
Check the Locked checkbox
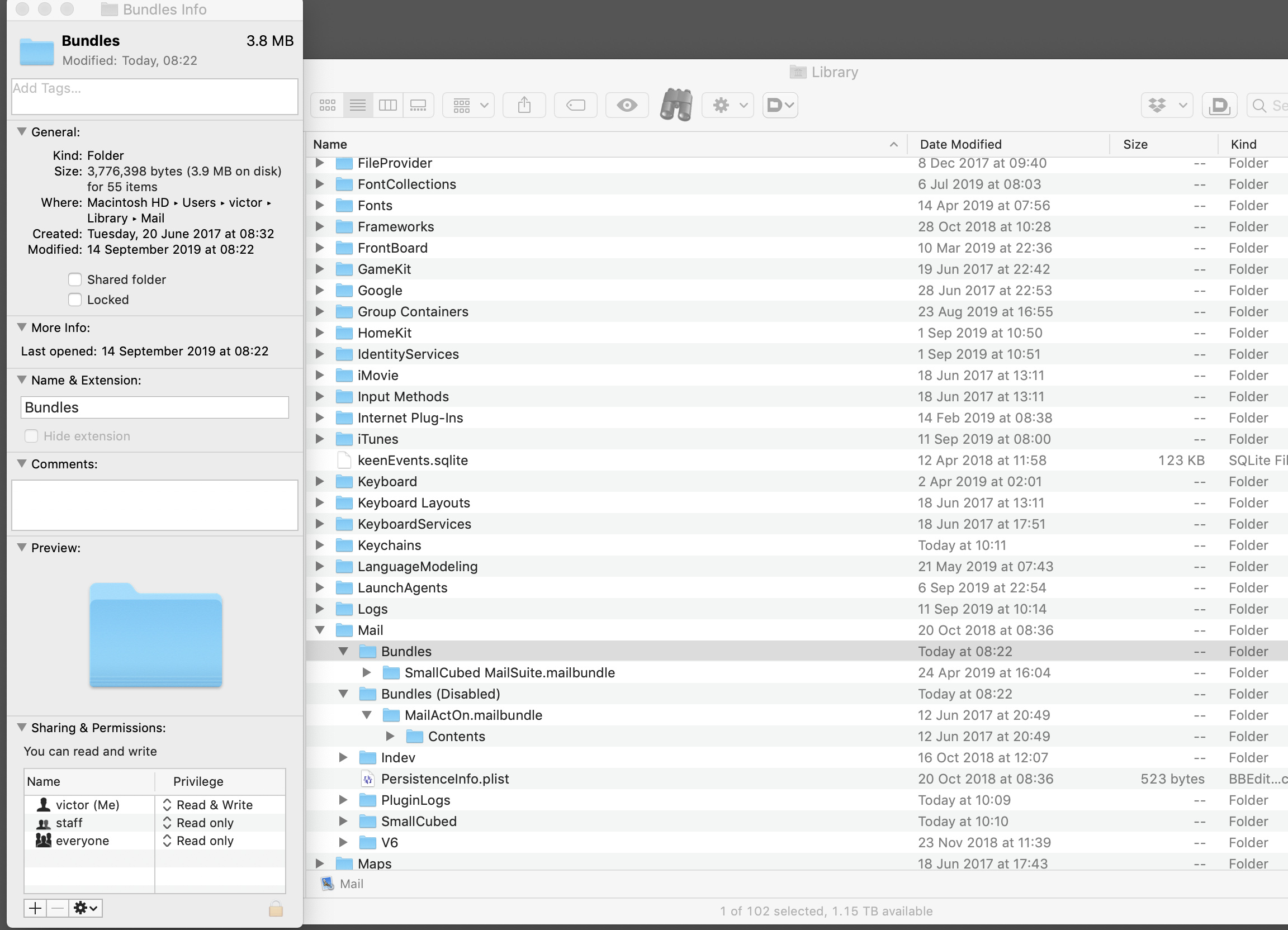point(75,299)
